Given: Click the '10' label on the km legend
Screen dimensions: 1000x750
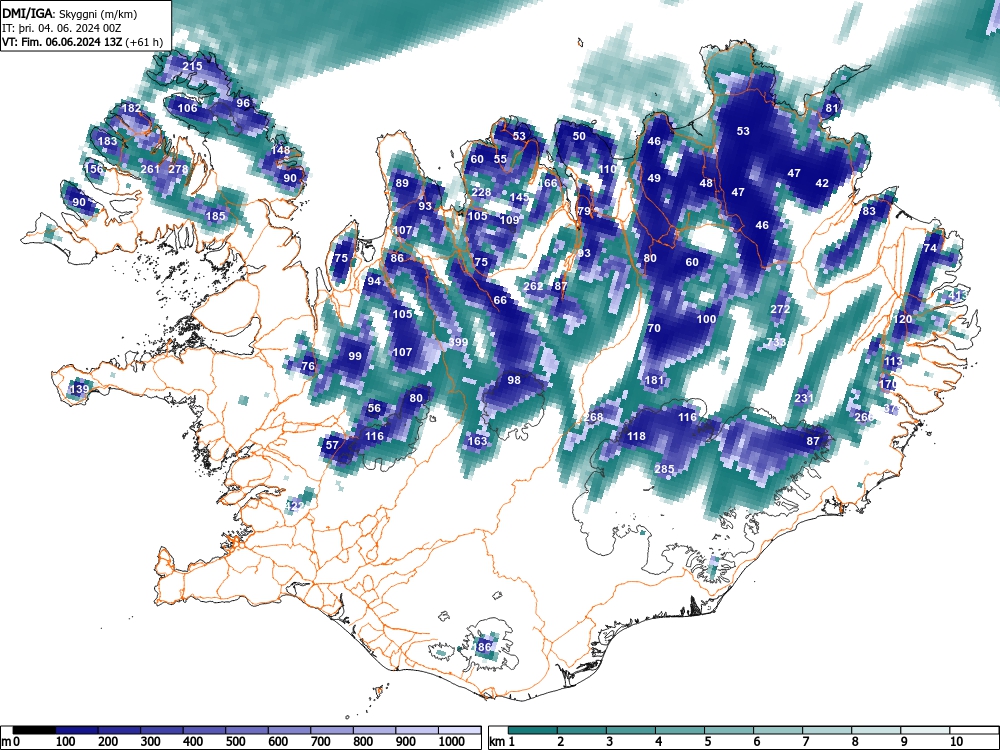Looking at the screenshot, I should (955, 741).
